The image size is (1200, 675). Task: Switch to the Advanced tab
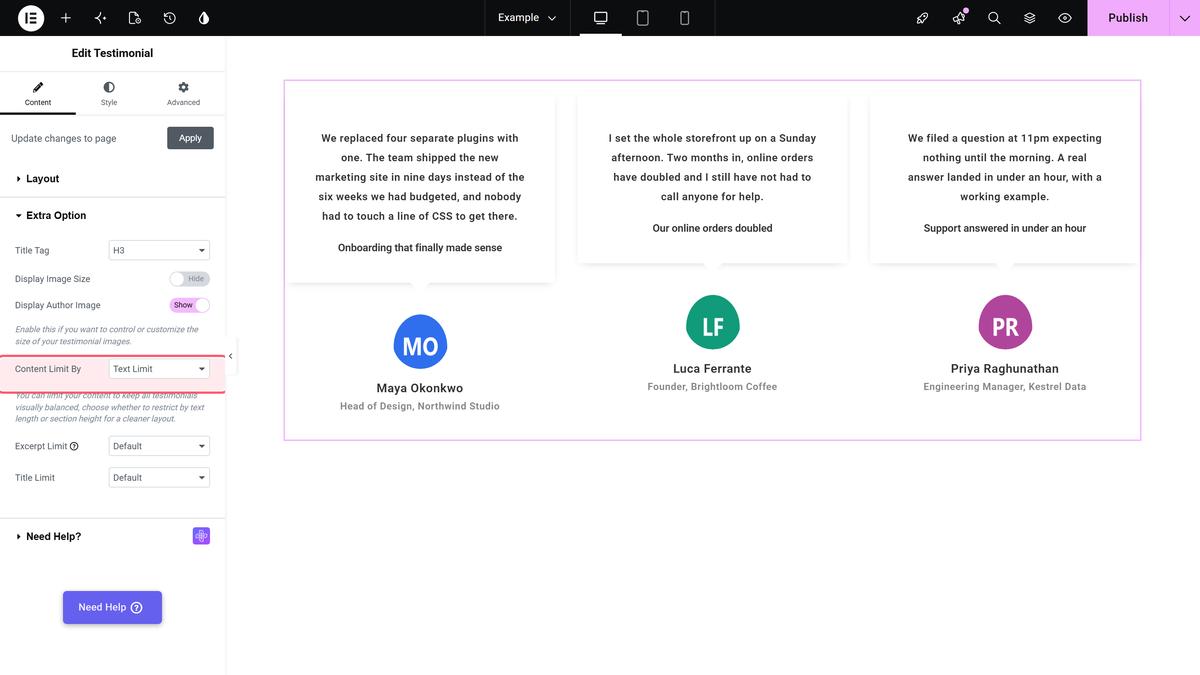(183, 94)
